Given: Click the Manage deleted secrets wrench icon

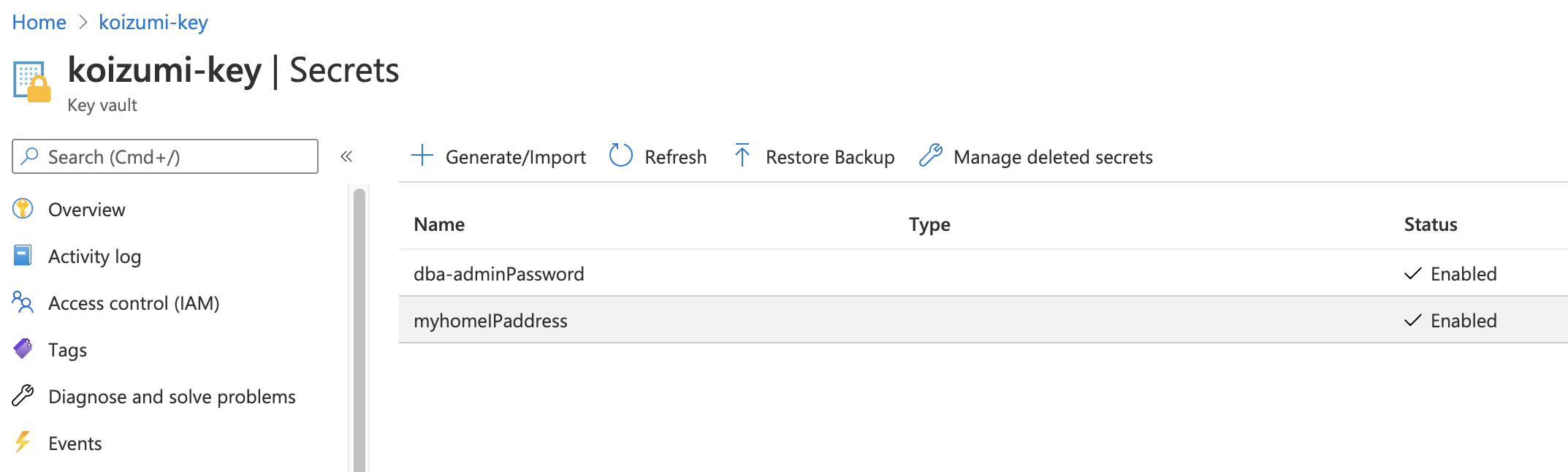Looking at the screenshot, I should click(930, 156).
